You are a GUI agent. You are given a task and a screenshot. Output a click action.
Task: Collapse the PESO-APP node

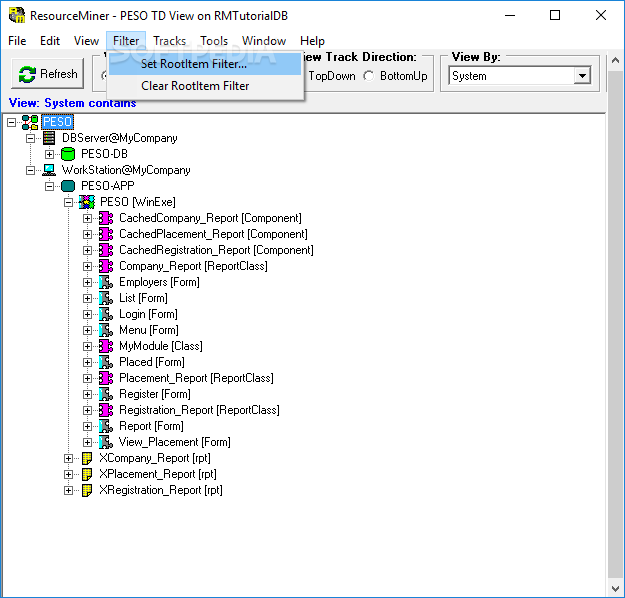click(x=49, y=187)
